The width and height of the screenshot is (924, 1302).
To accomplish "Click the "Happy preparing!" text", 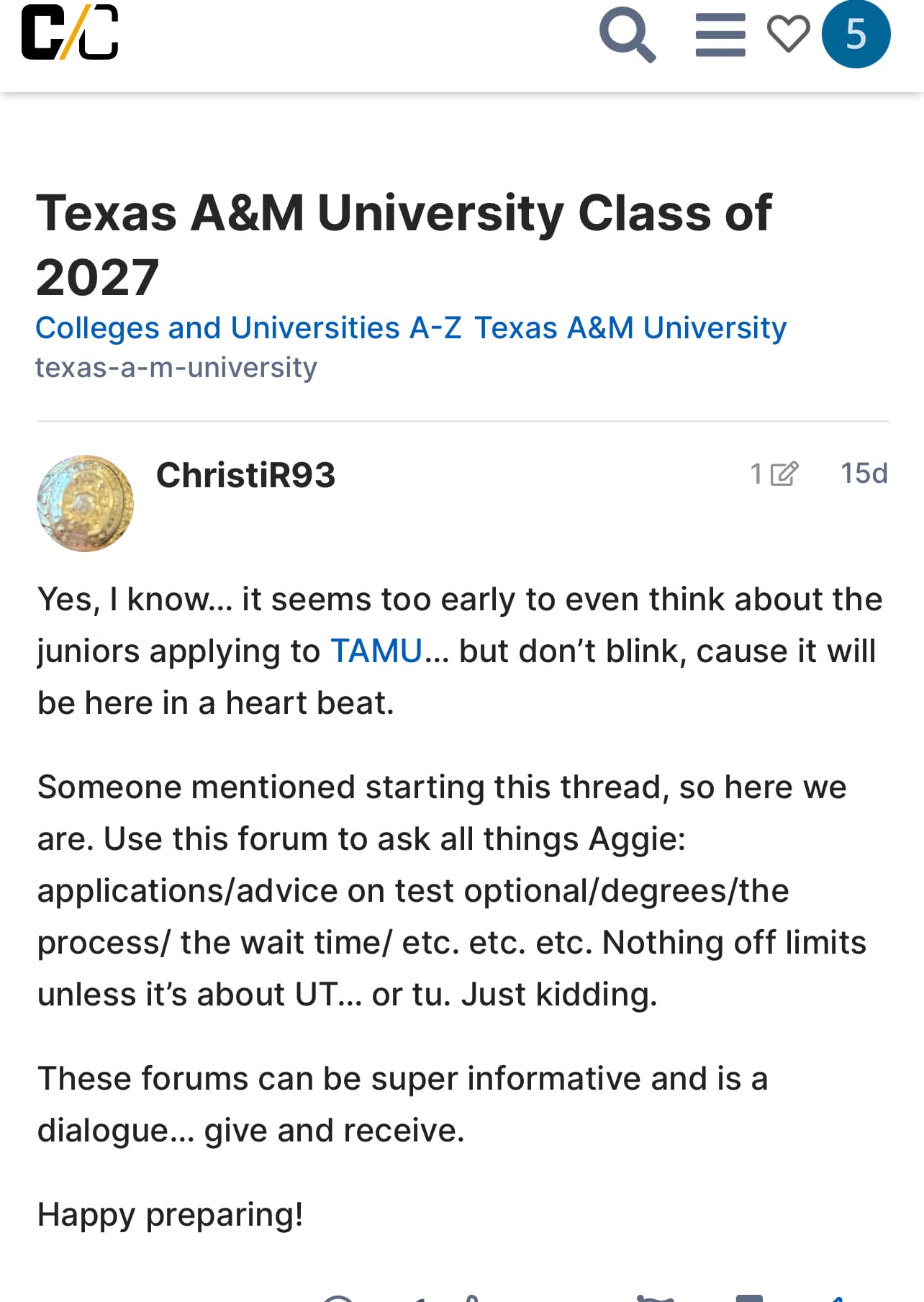I will pos(170,1214).
